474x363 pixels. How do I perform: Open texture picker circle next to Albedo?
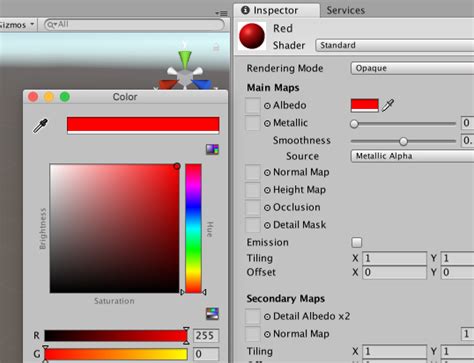coord(267,106)
